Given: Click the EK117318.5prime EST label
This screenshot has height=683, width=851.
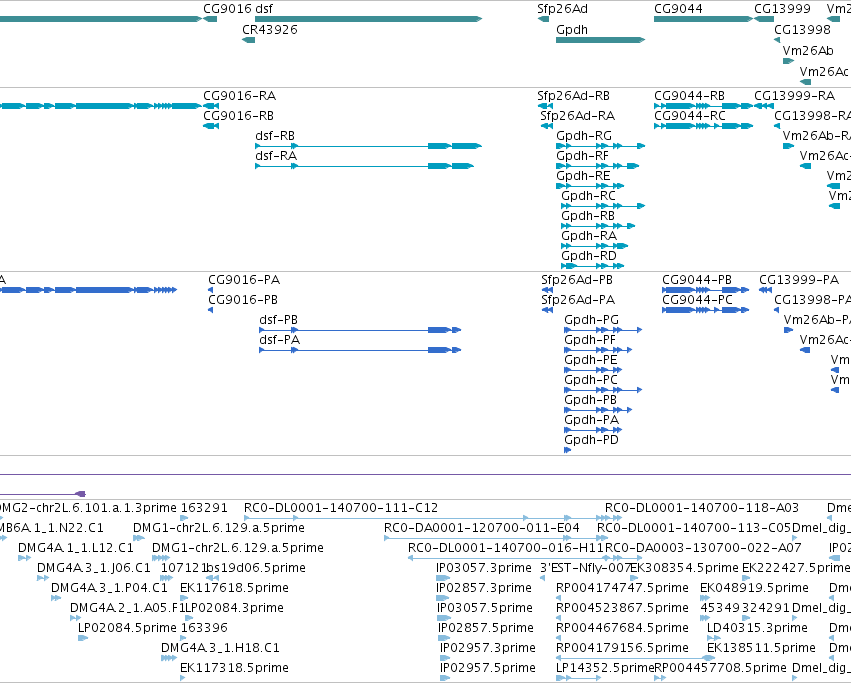Looking at the screenshot, I should 234,668.
